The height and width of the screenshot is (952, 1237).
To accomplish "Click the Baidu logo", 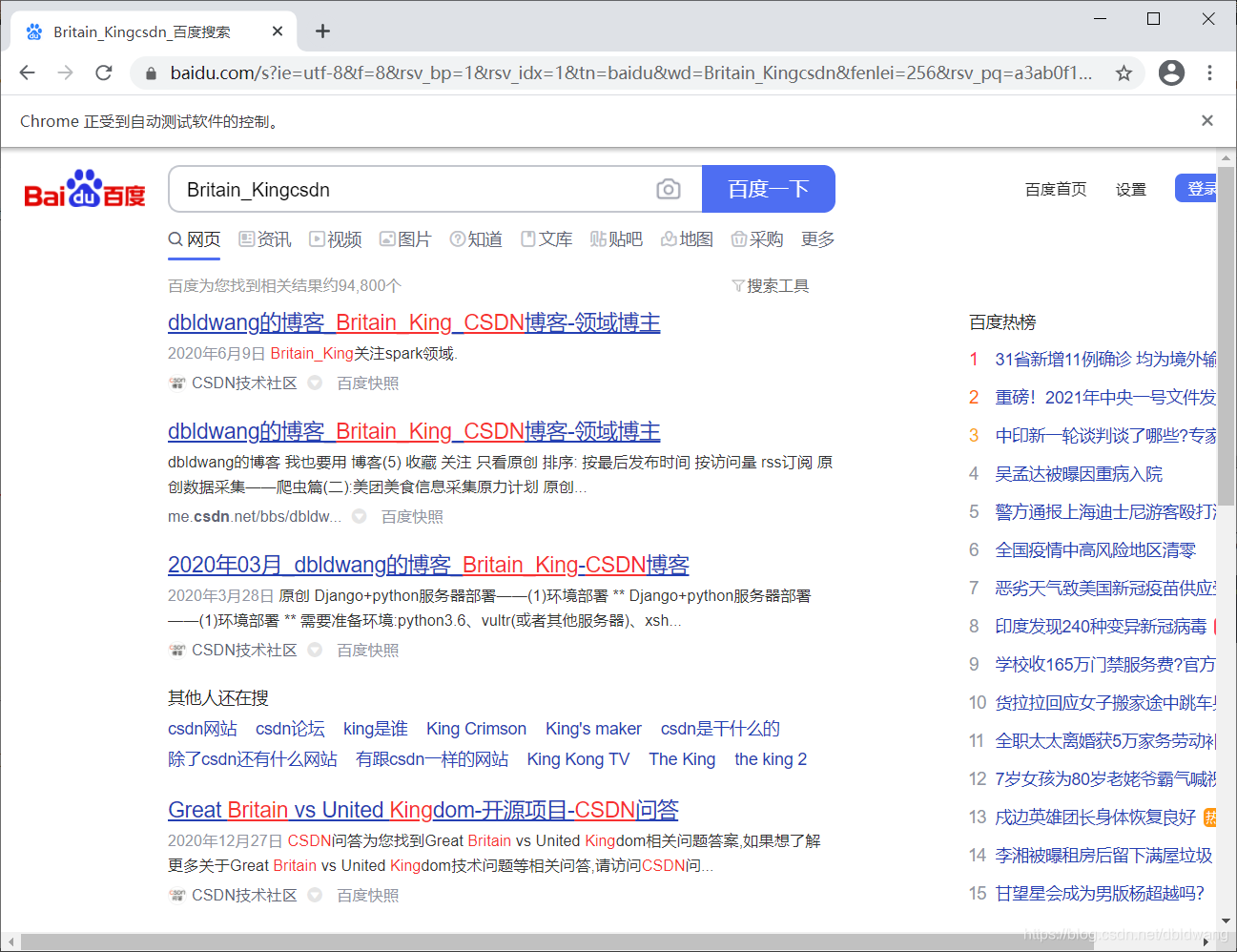I will tap(85, 189).
